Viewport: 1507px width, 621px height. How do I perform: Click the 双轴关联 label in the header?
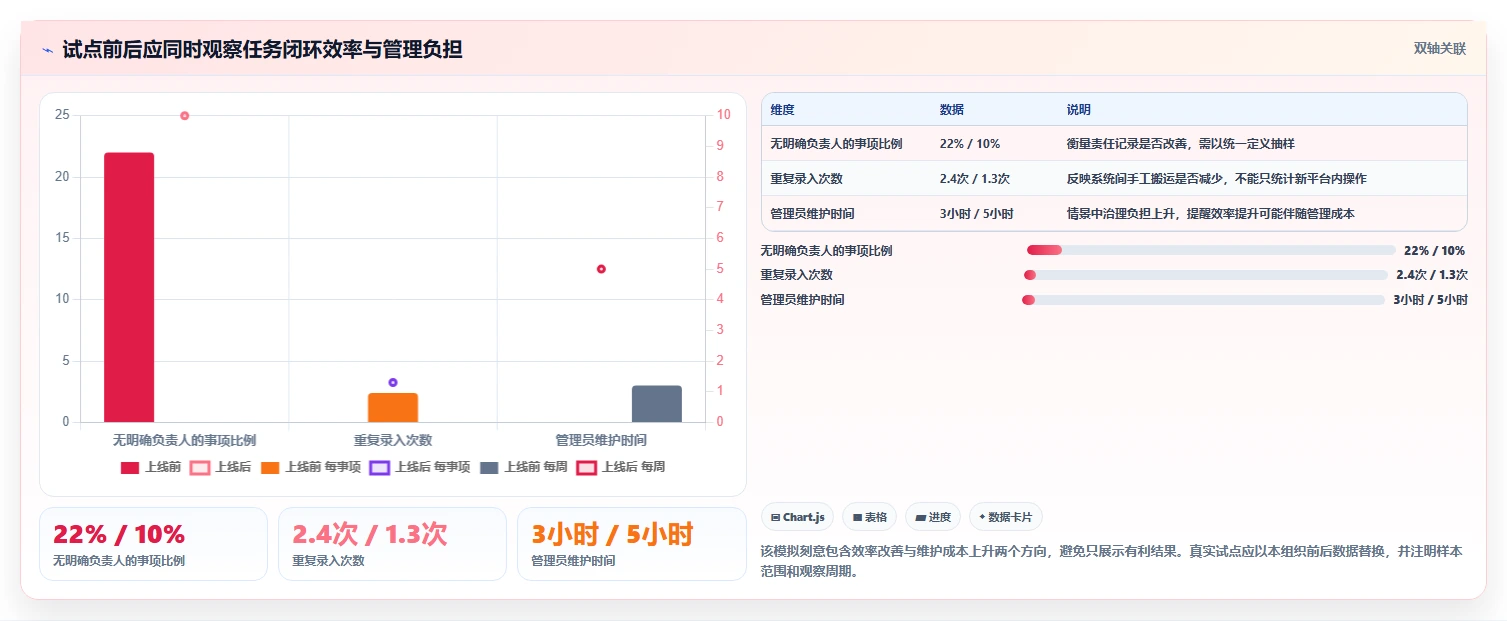point(1439,49)
